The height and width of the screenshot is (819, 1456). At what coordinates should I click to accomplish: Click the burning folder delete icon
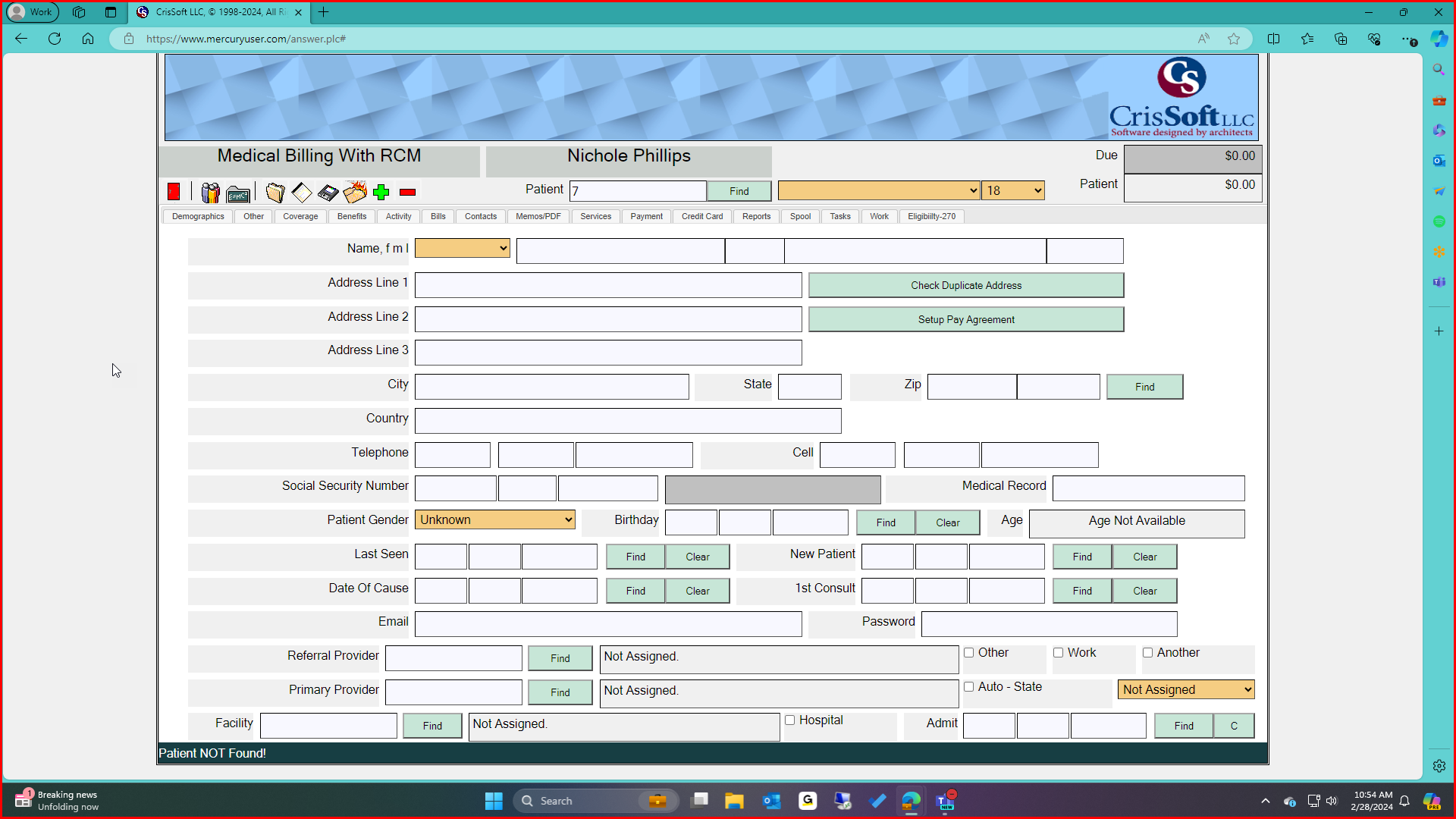pos(355,192)
